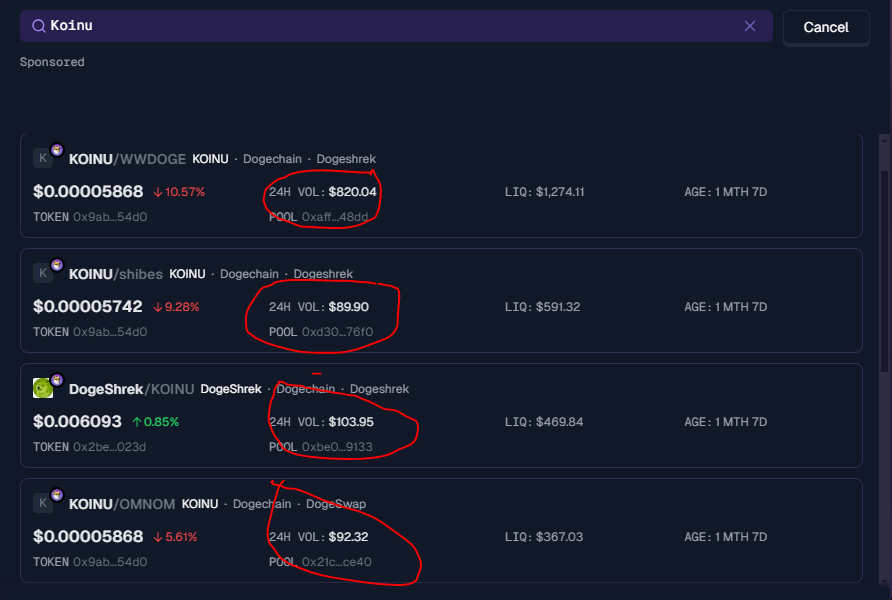The height and width of the screenshot is (600, 892).
Task: Open the KOINU/shibes pair
Action: tap(441, 300)
